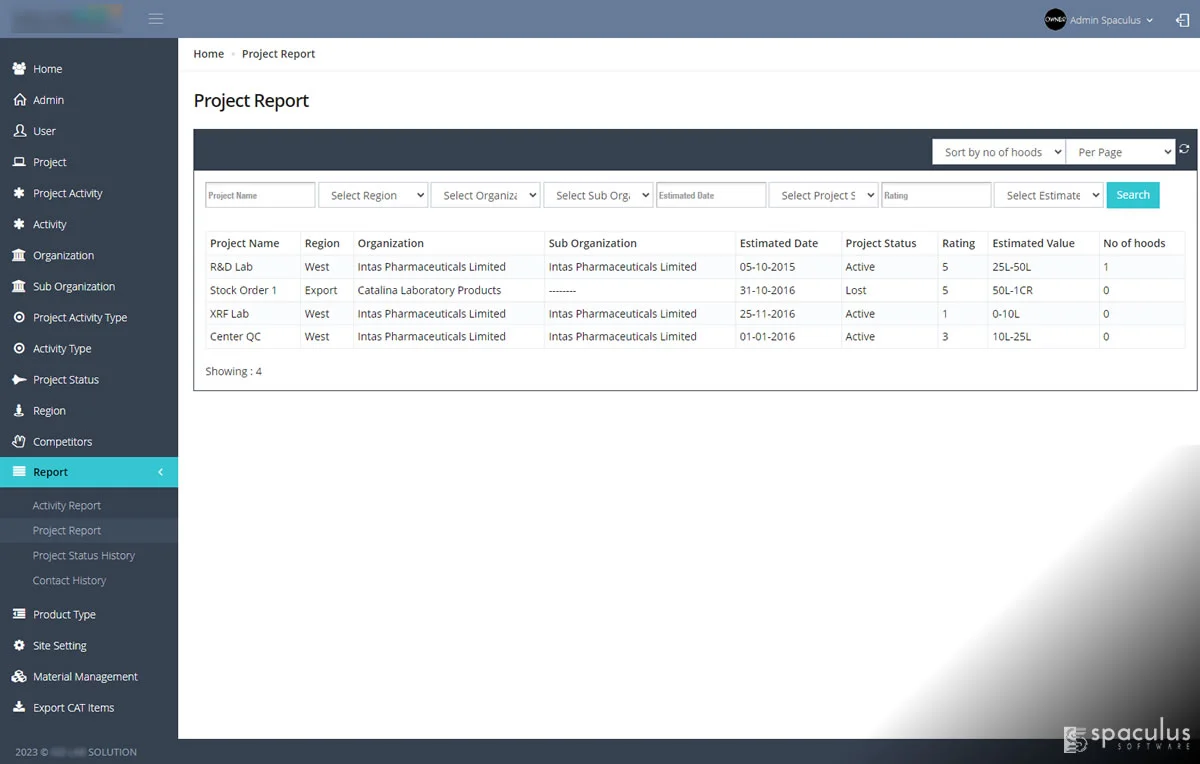
Task: Open Contact History submenu item
Action: (69, 581)
